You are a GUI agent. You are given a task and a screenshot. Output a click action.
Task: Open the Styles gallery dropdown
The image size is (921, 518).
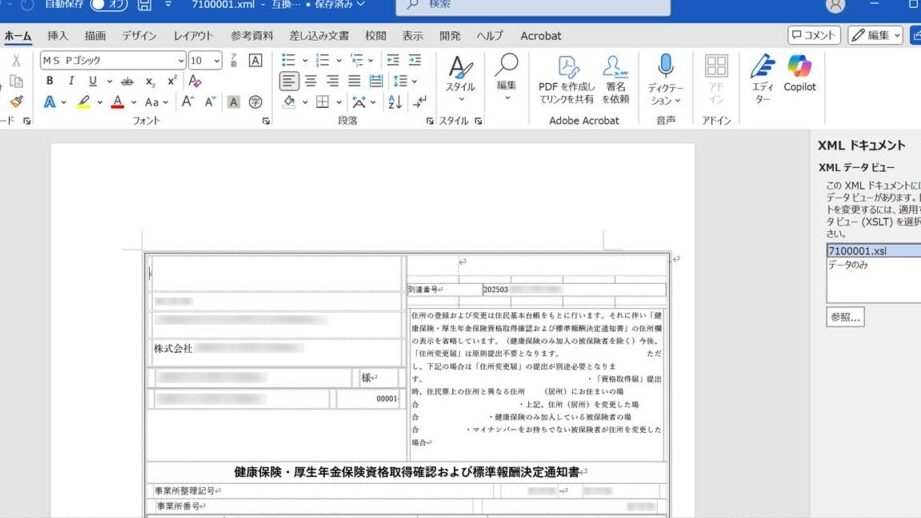(460, 76)
